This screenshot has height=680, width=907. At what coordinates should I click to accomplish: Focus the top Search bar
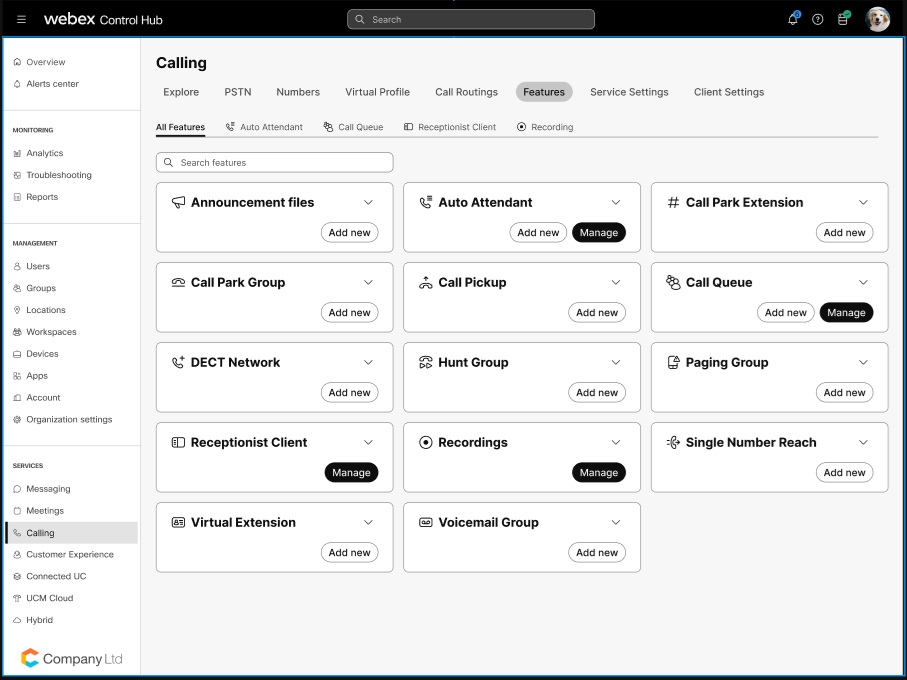pyautogui.click(x=471, y=20)
